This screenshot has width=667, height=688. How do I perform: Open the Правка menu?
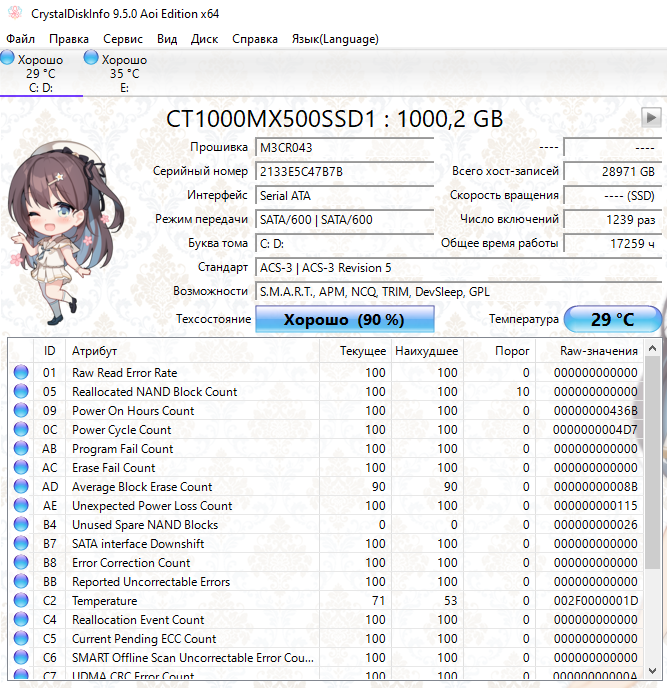click(x=69, y=39)
